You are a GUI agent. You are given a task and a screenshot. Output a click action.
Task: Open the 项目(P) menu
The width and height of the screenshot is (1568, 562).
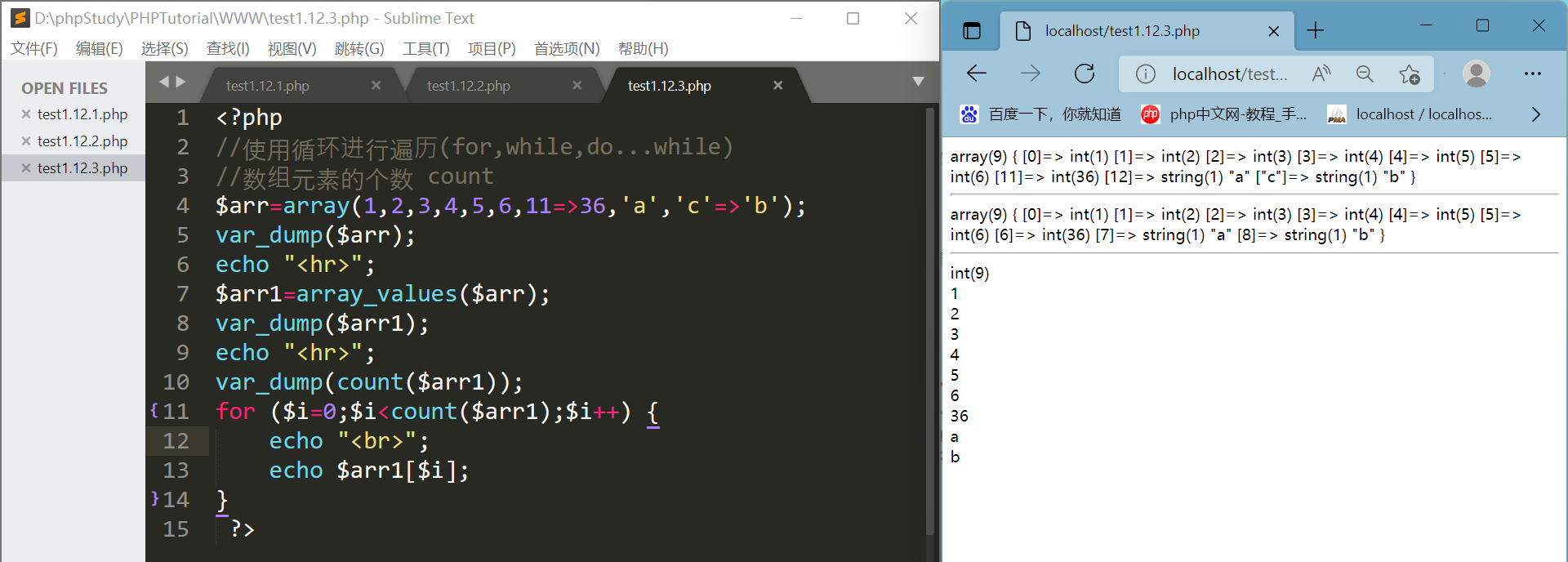(x=492, y=48)
